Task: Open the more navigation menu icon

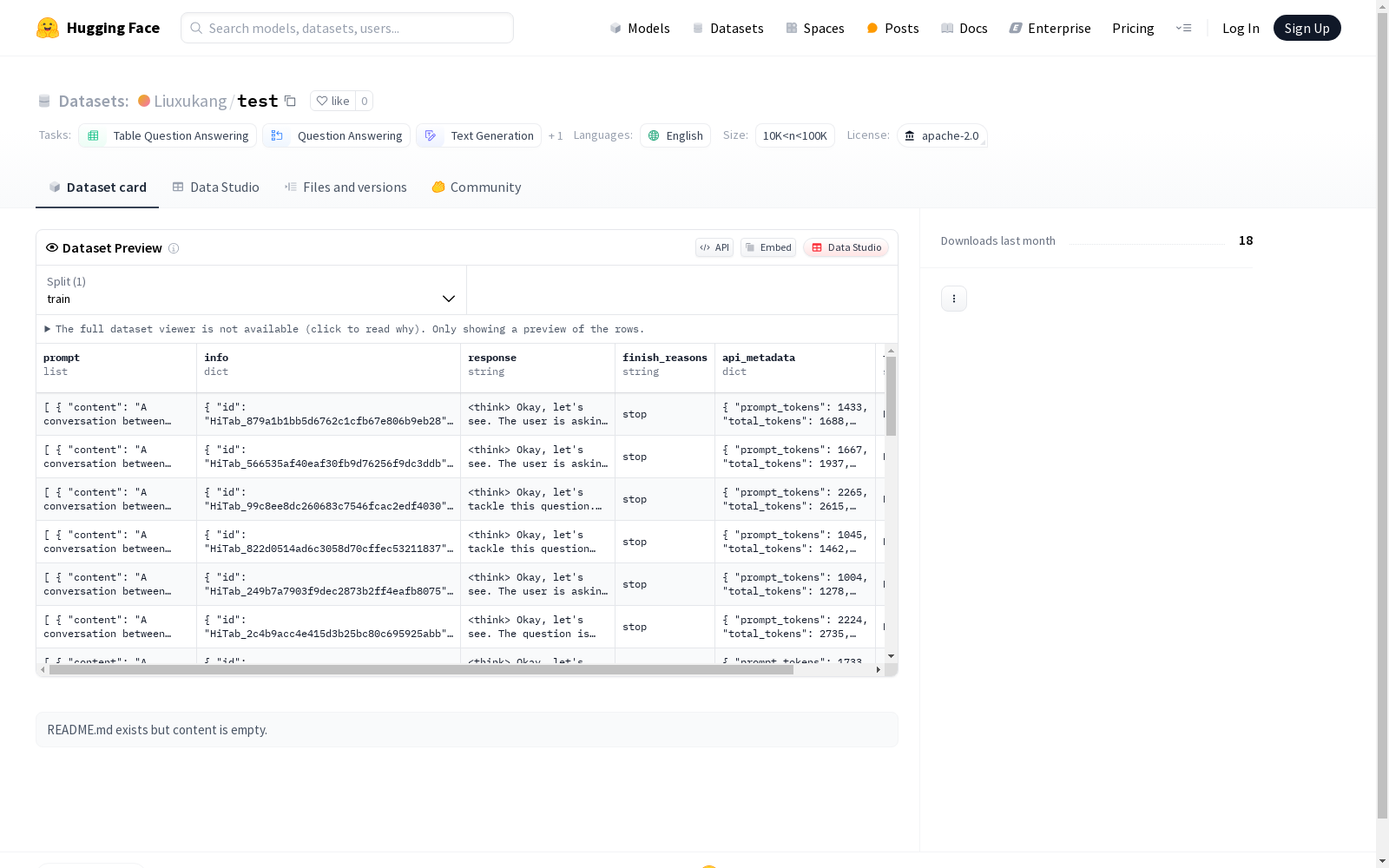Action: coord(1183,28)
